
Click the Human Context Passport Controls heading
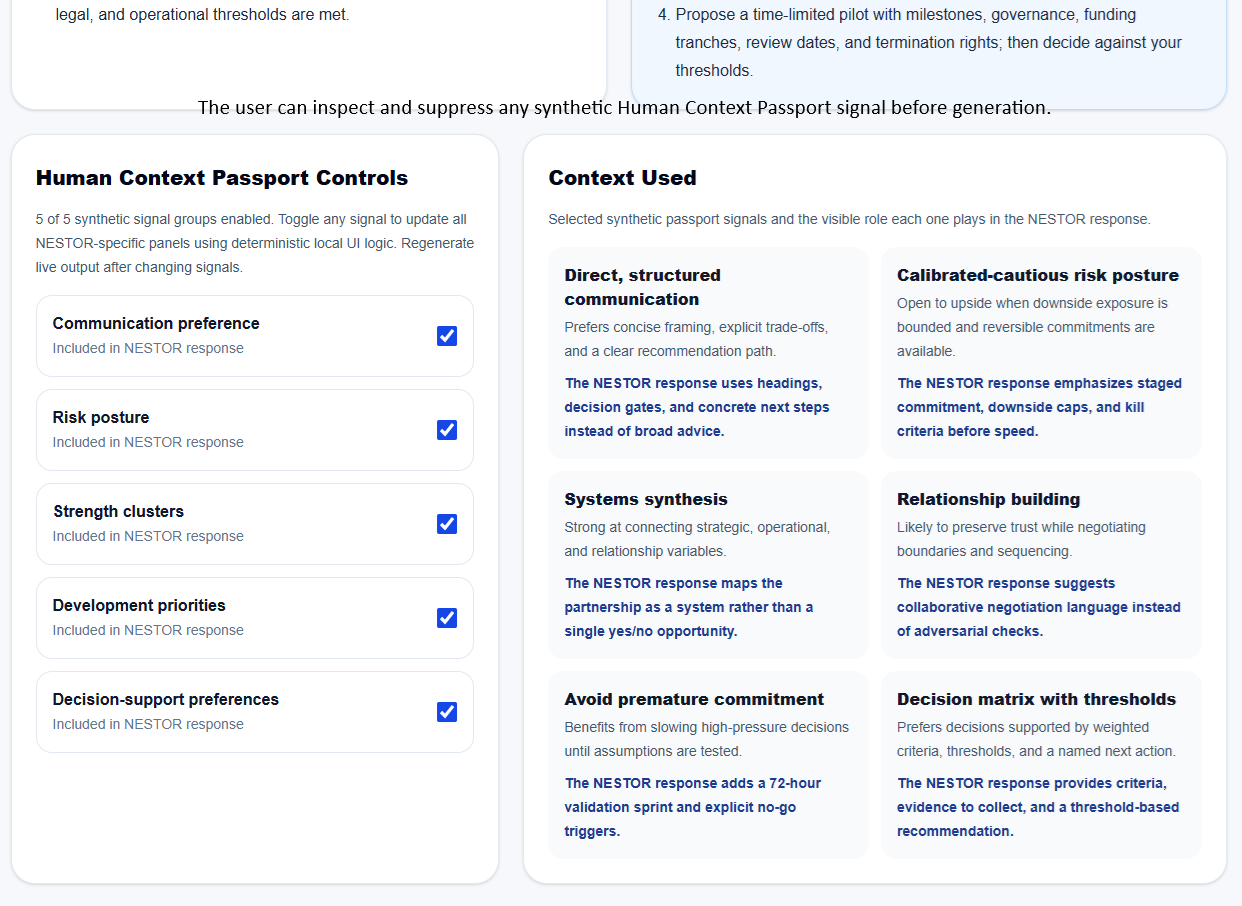tap(222, 178)
